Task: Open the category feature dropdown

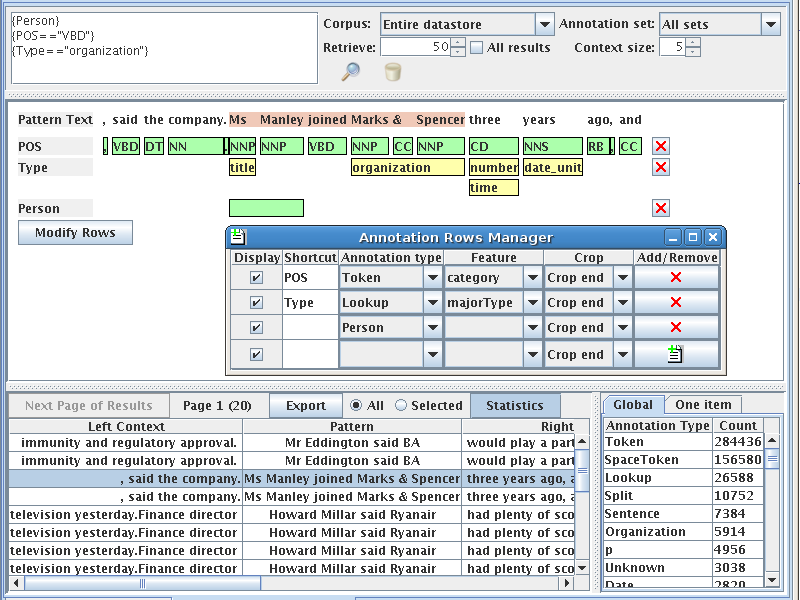Action: (x=533, y=278)
